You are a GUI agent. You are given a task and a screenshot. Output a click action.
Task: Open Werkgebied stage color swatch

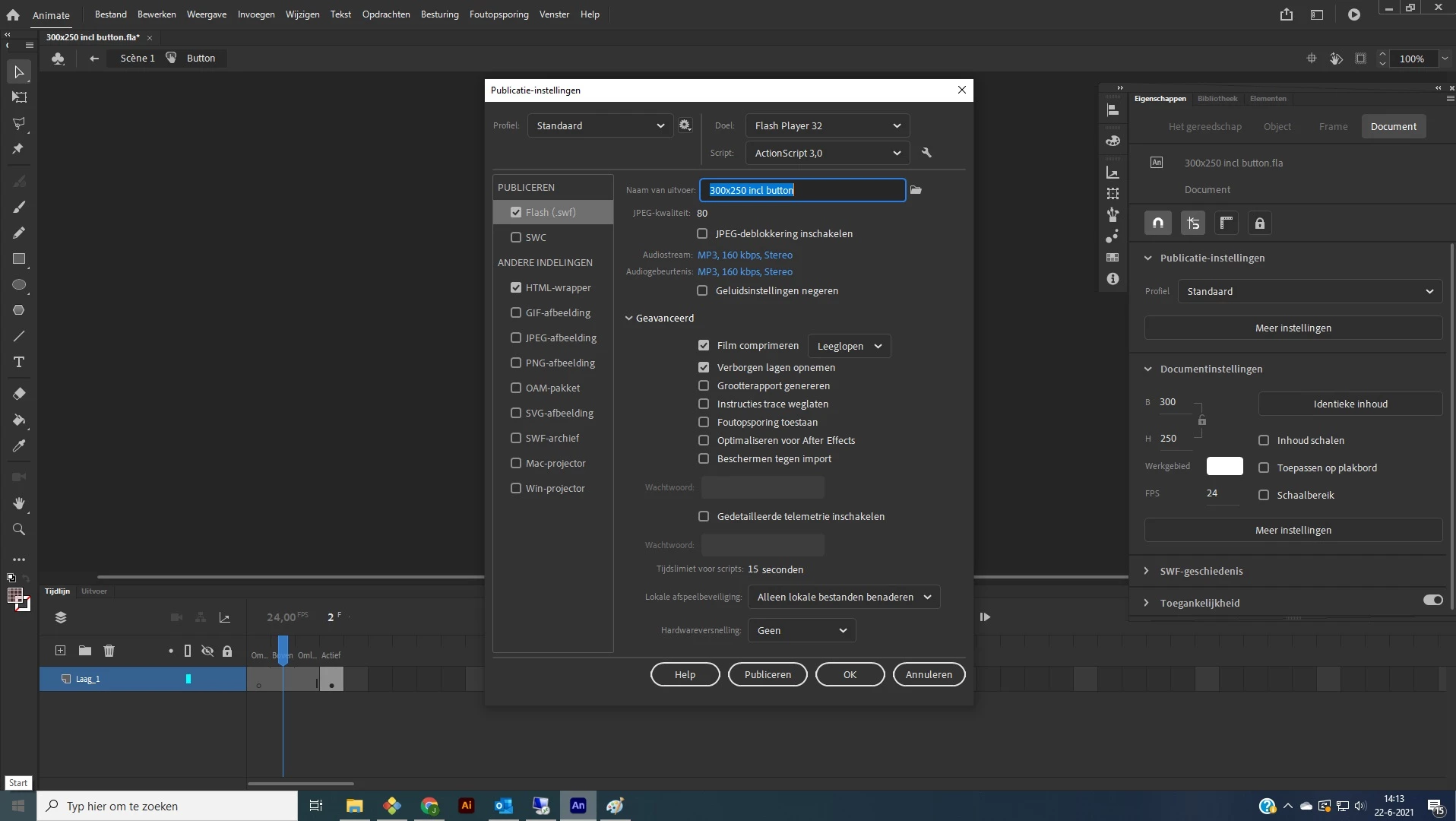1225,466
